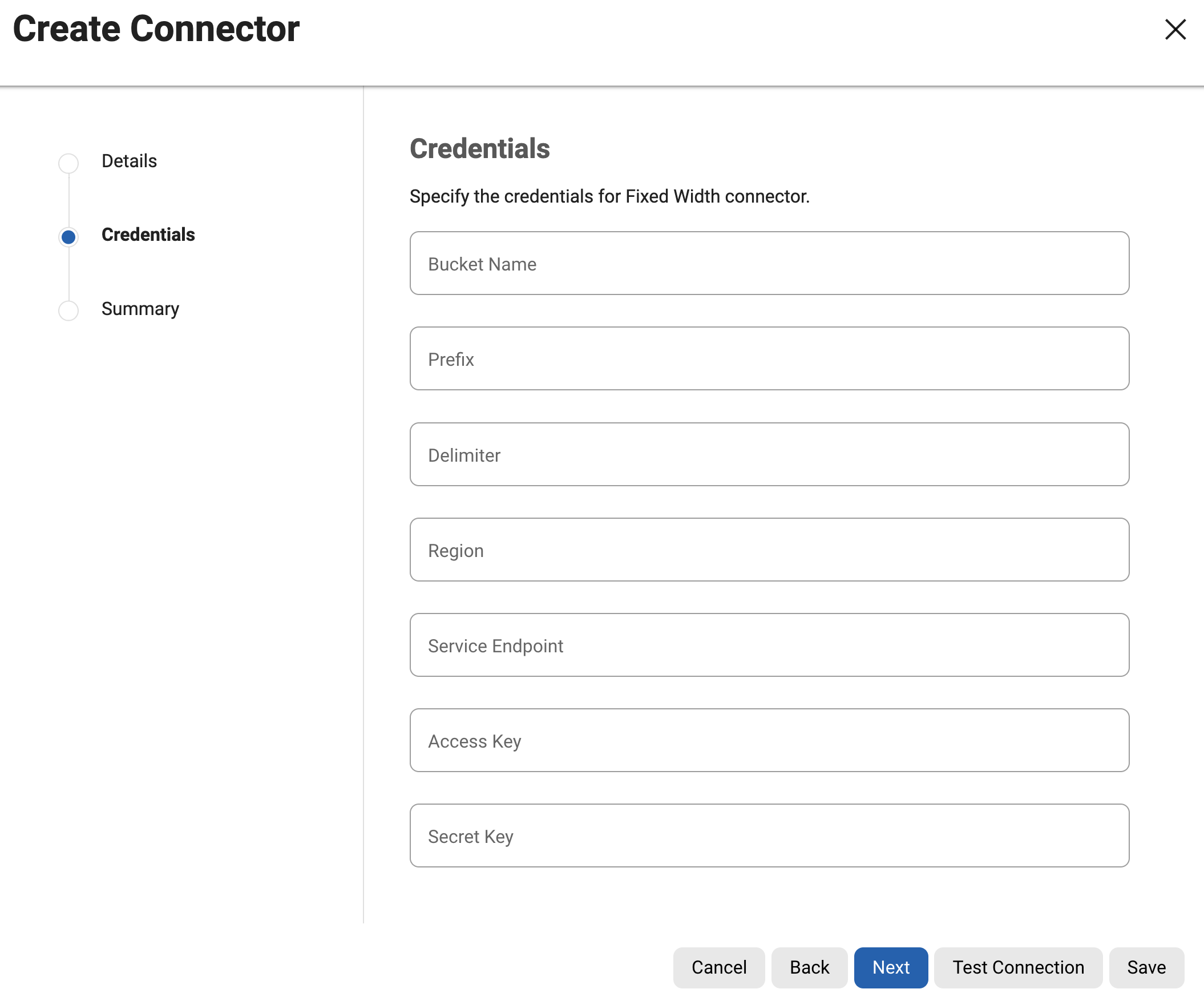The height and width of the screenshot is (1001, 1204).
Task: Save the connector
Action: (x=1146, y=967)
